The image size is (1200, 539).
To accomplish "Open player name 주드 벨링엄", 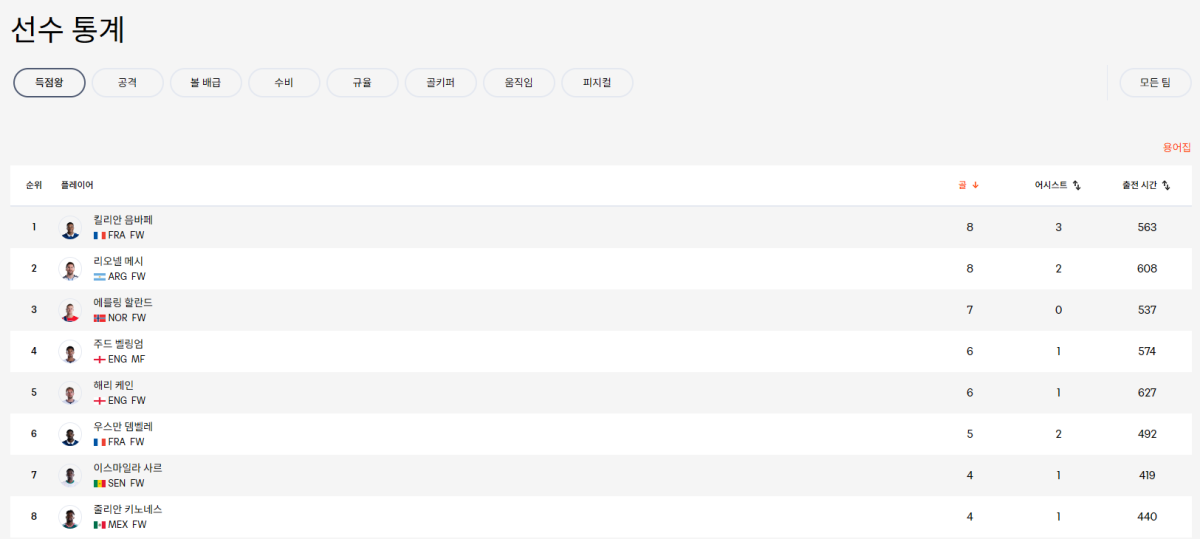I will click(118, 344).
